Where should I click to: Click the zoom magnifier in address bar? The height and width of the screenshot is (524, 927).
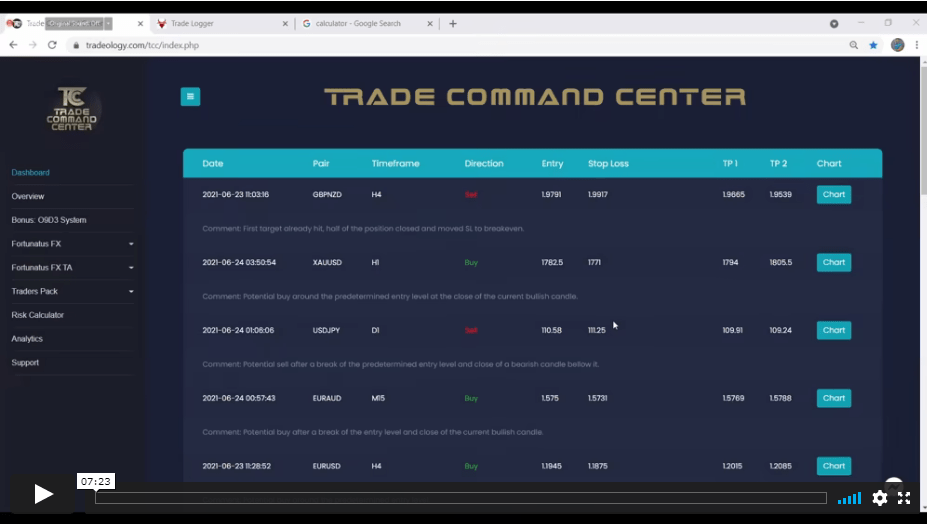click(853, 45)
